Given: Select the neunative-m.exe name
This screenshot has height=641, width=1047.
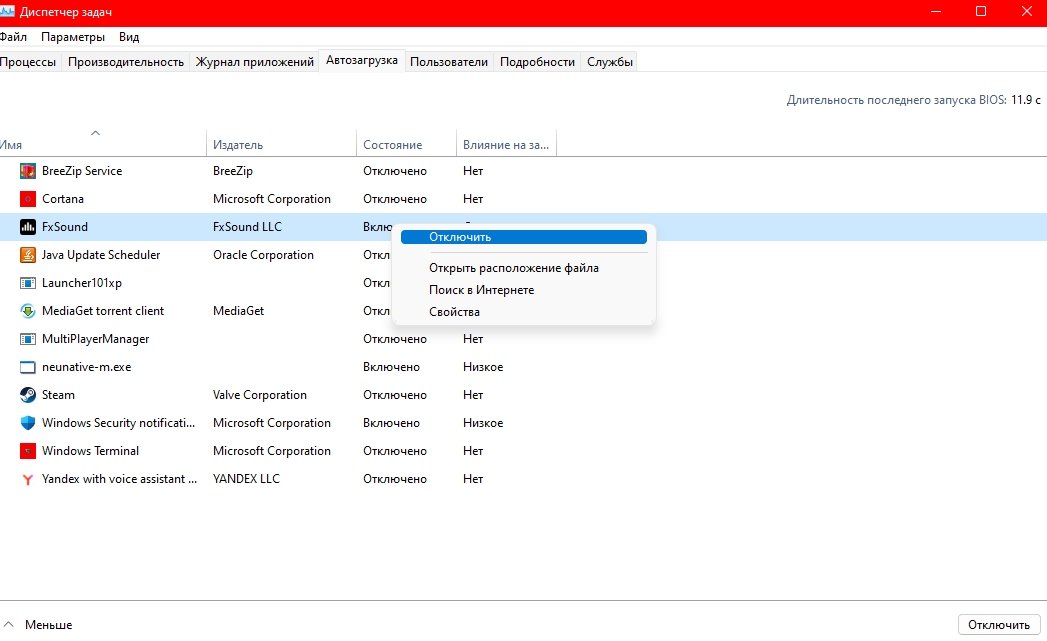Looking at the screenshot, I should (x=86, y=367).
